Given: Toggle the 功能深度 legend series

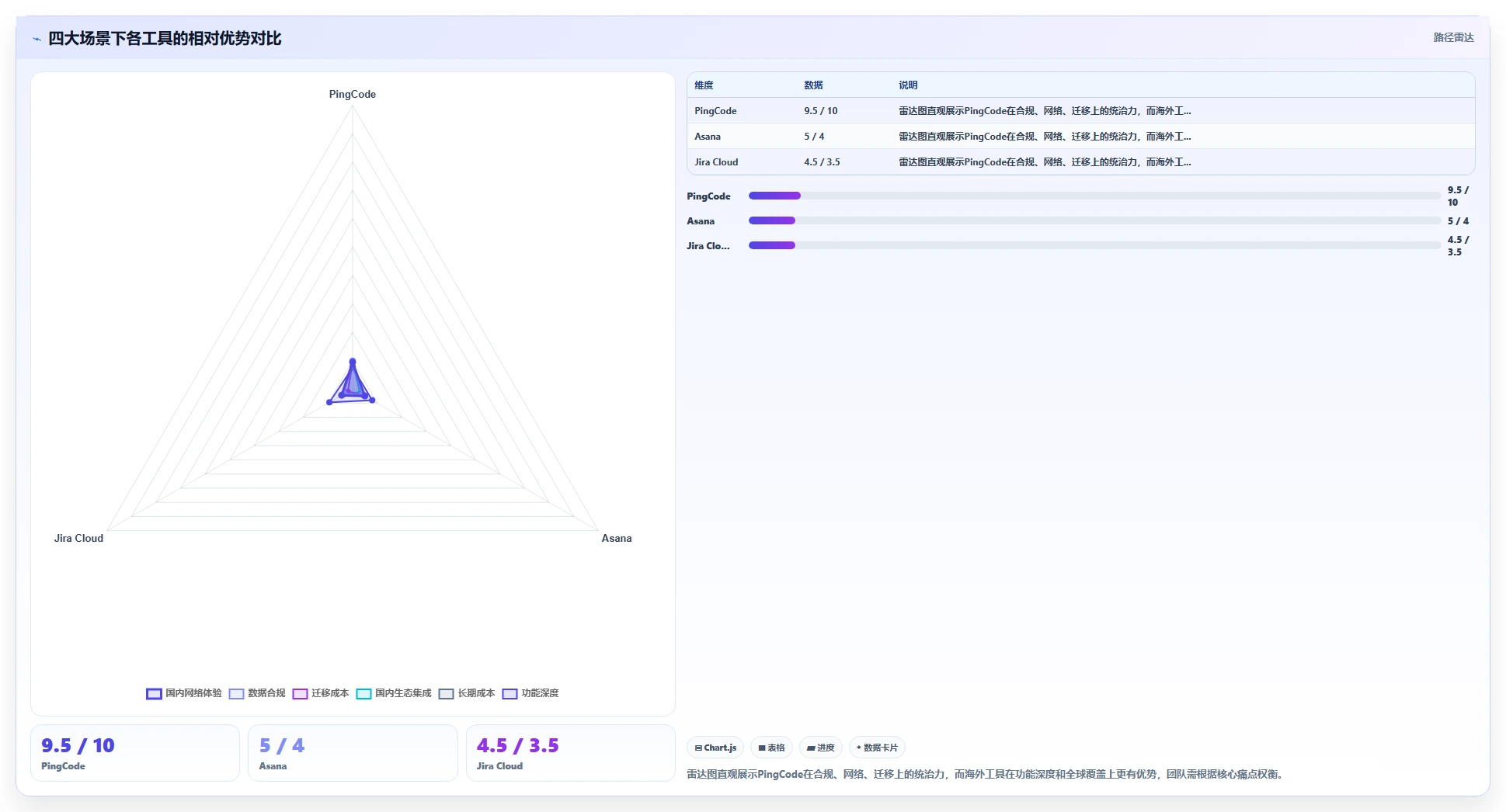Looking at the screenshot, I should click(x=530, y=693).
